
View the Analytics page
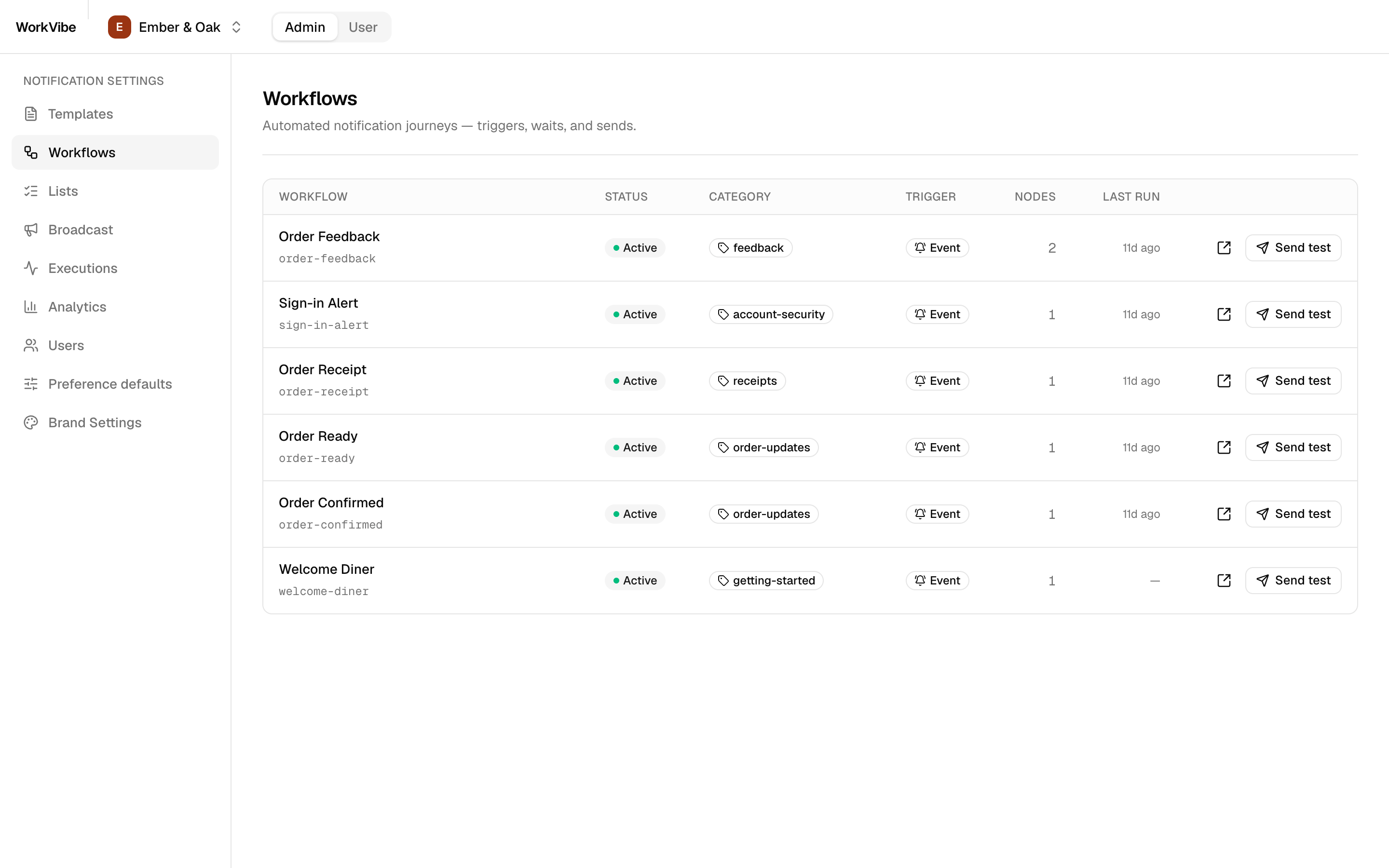point(115,307)
